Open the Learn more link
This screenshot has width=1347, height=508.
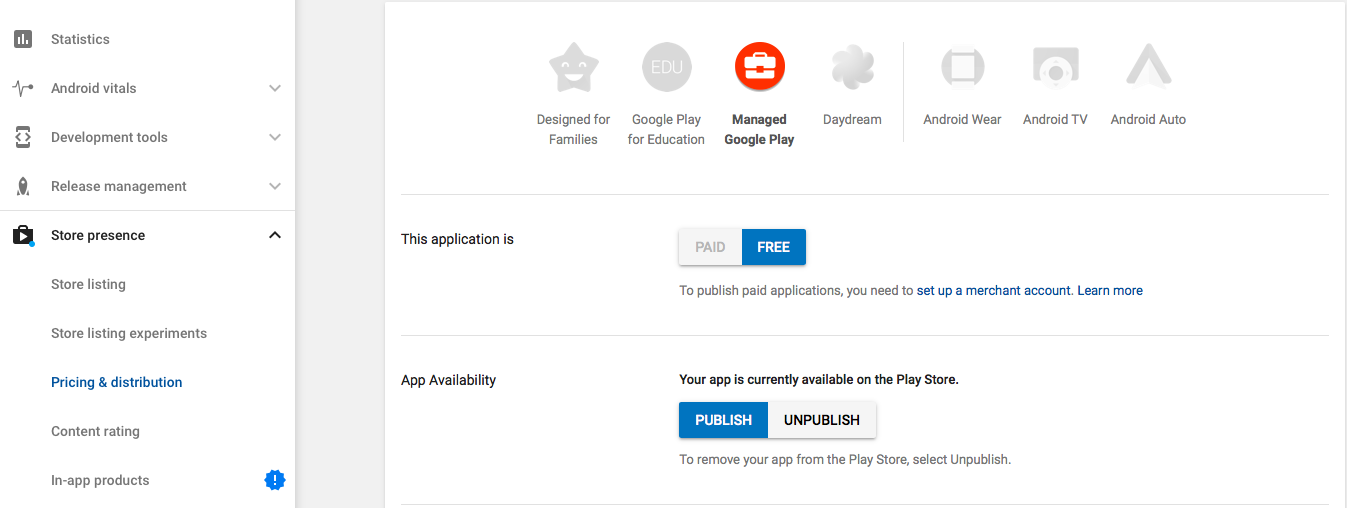coord(1110,290)
